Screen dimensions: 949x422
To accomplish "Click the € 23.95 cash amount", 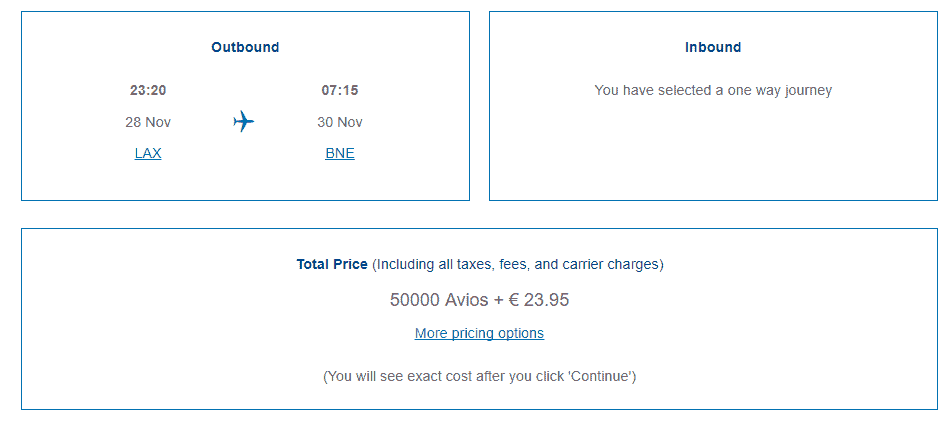I will [539, 299].
